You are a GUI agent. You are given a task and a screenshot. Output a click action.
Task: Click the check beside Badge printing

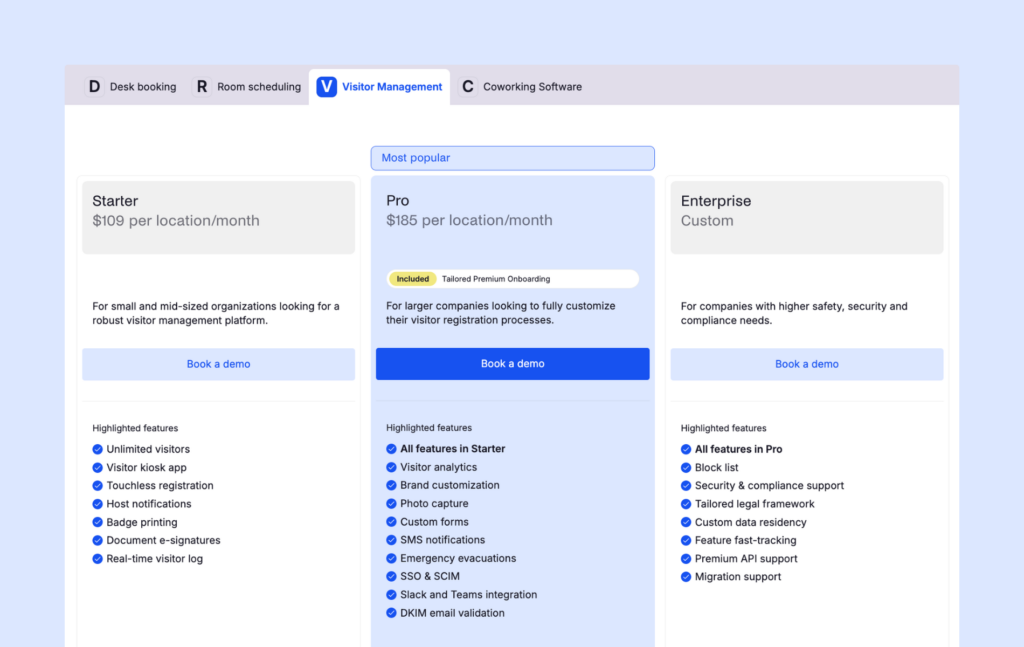coord(98,522)
